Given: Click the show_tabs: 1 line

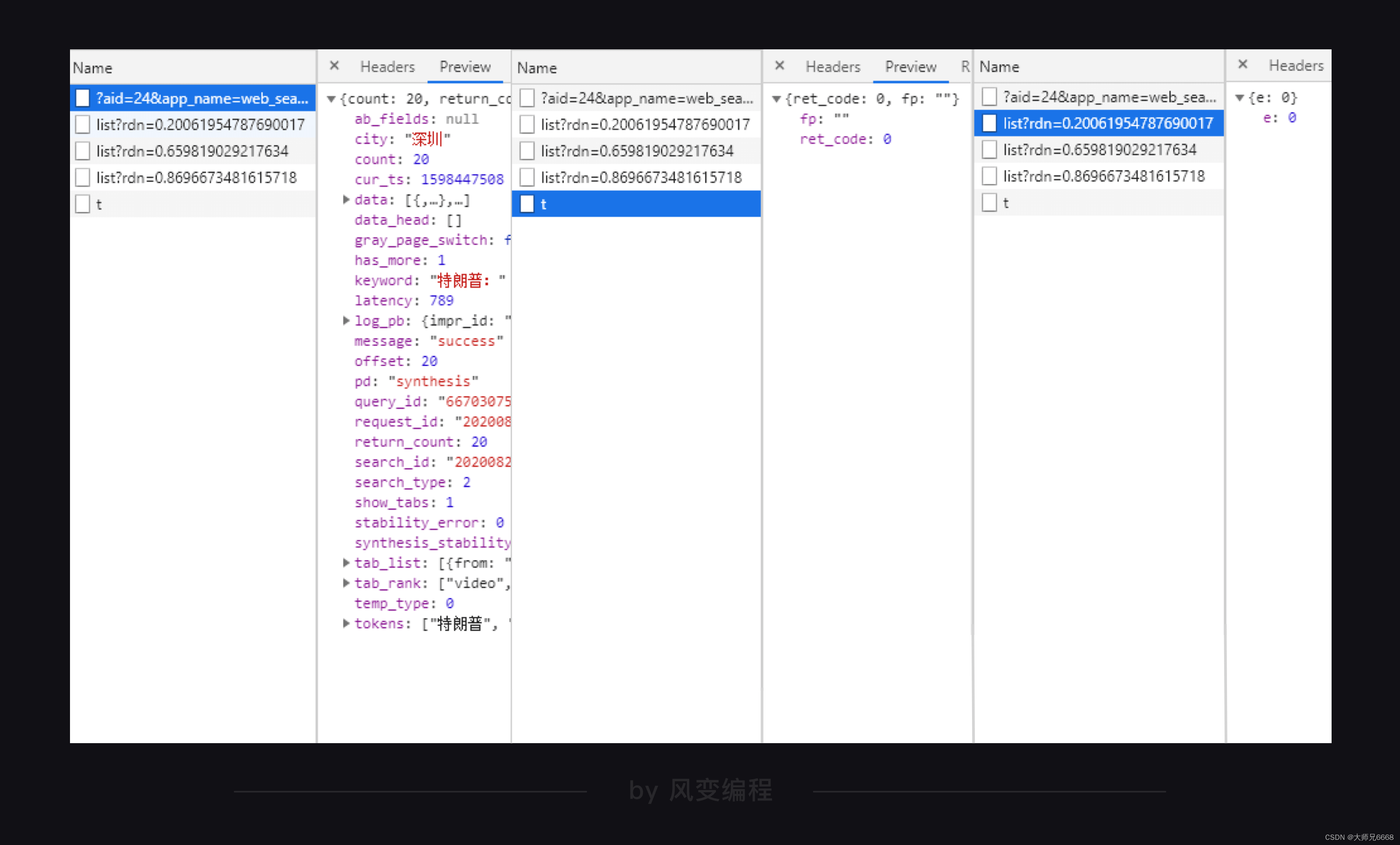Looking at the screenshot, I should click(x=404, y=502).
